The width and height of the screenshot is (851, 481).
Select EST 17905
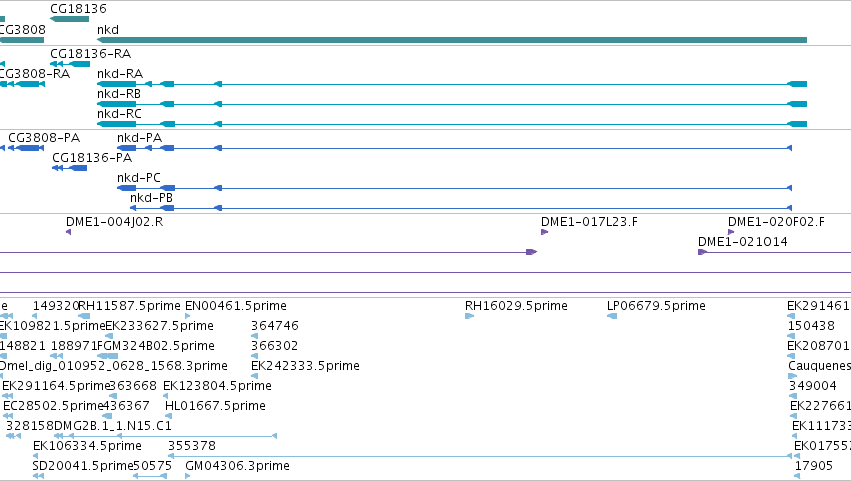tap(814, 466)
